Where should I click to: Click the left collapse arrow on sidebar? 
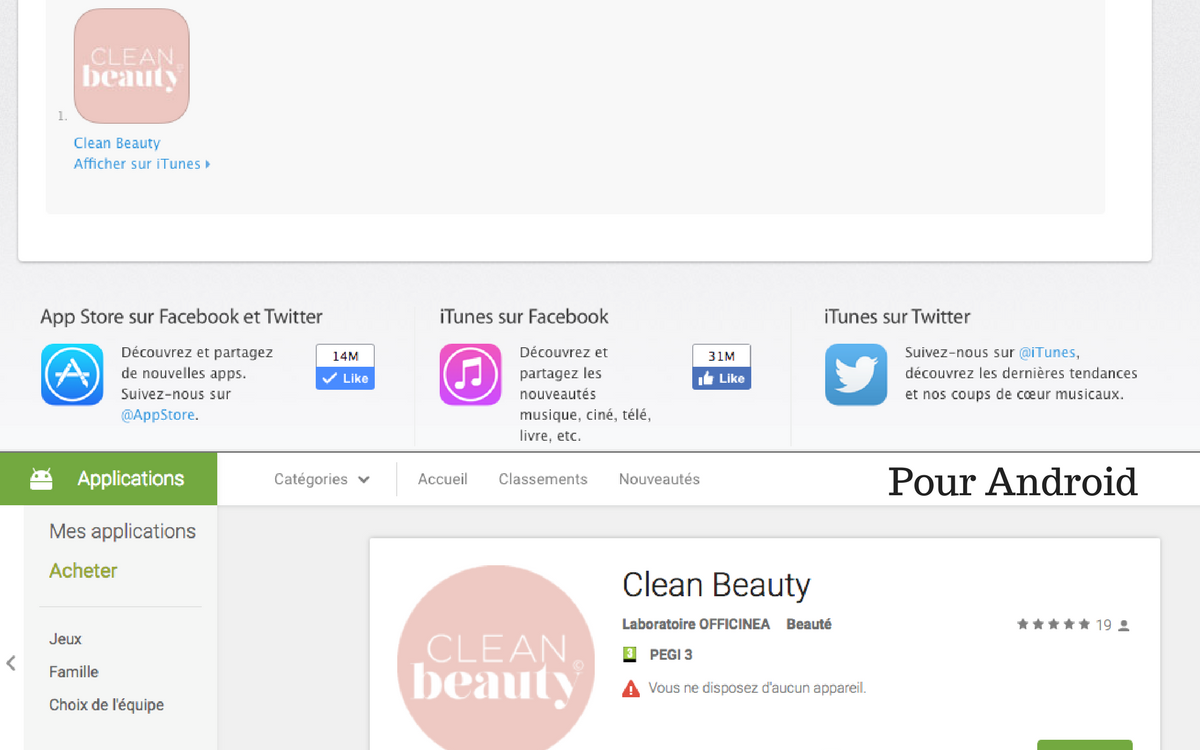(x=11, y=662)
